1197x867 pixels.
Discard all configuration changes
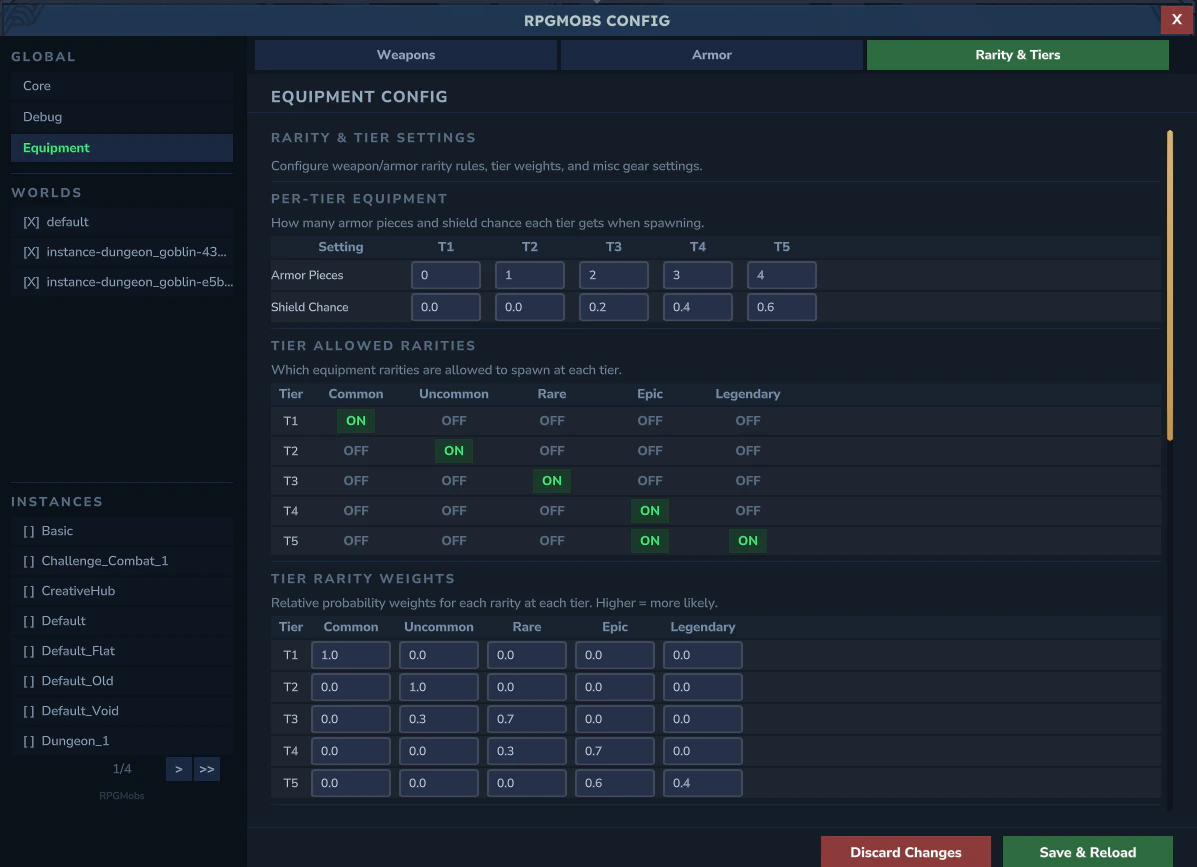tap(905, 852)
